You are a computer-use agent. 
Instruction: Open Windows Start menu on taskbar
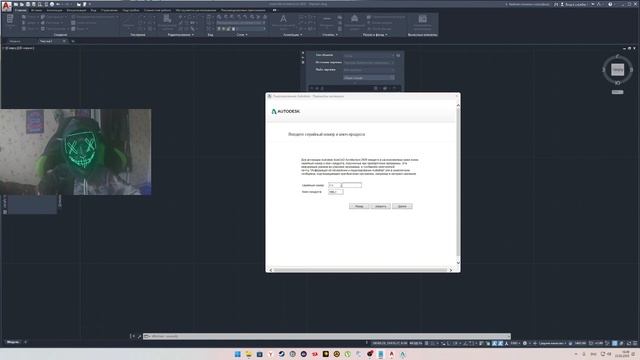[x=238, y=354]
